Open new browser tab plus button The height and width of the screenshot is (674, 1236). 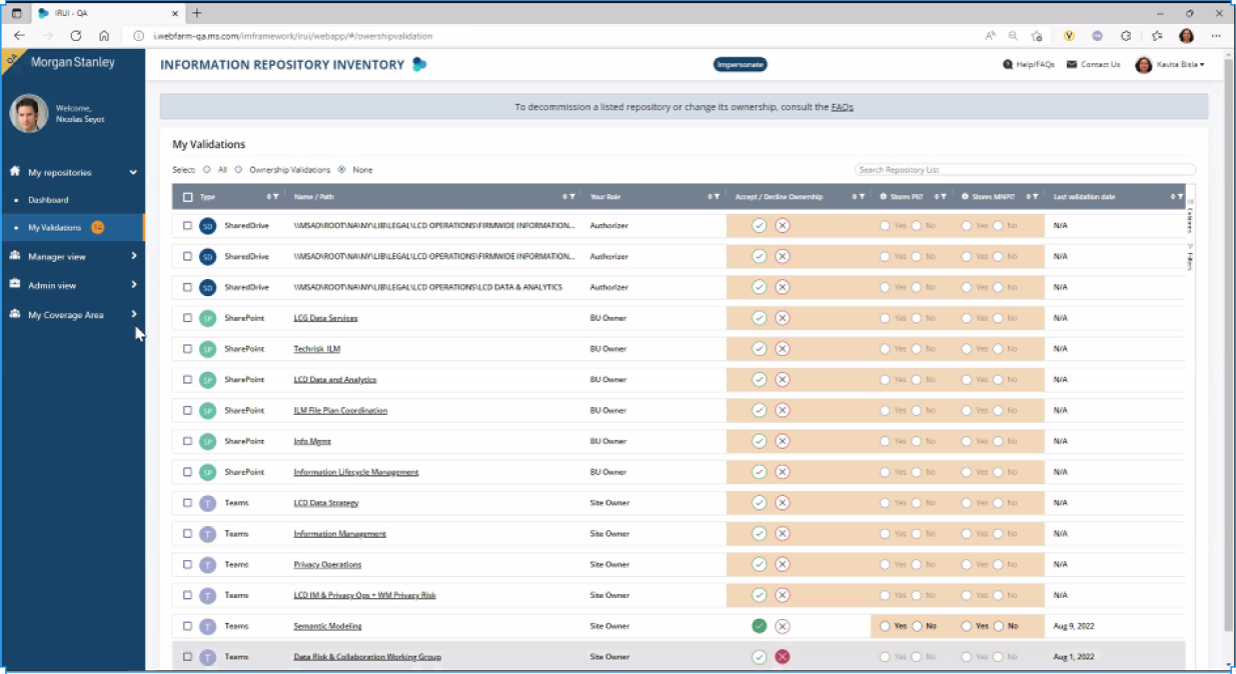click(x=197, y=13)
